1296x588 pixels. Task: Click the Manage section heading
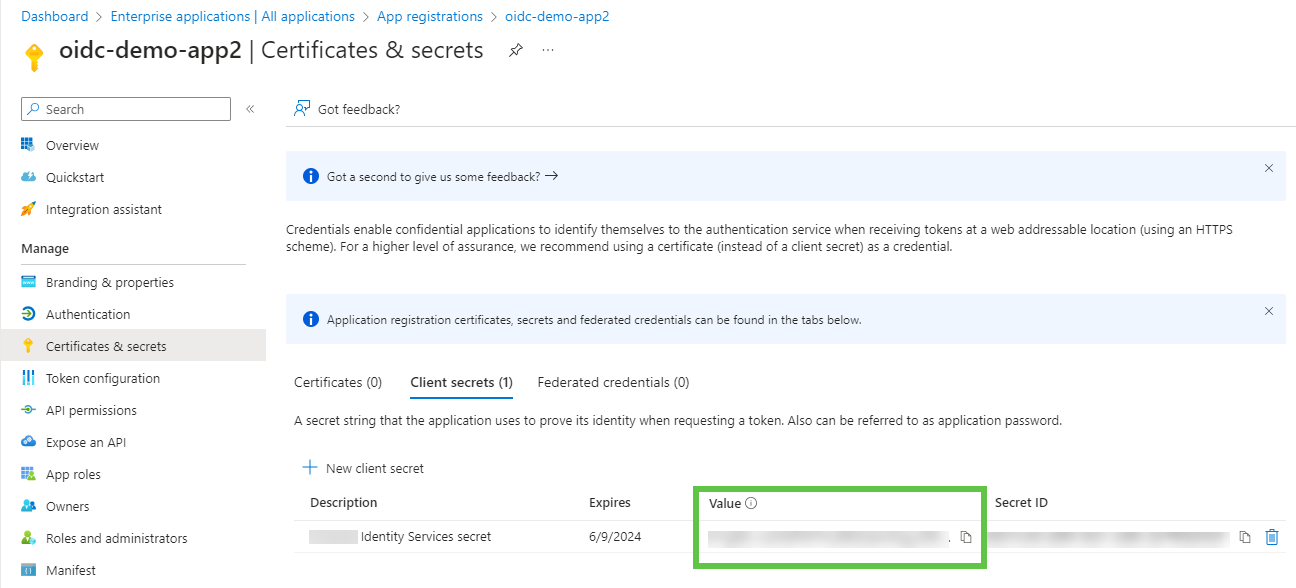click(45, 248)
